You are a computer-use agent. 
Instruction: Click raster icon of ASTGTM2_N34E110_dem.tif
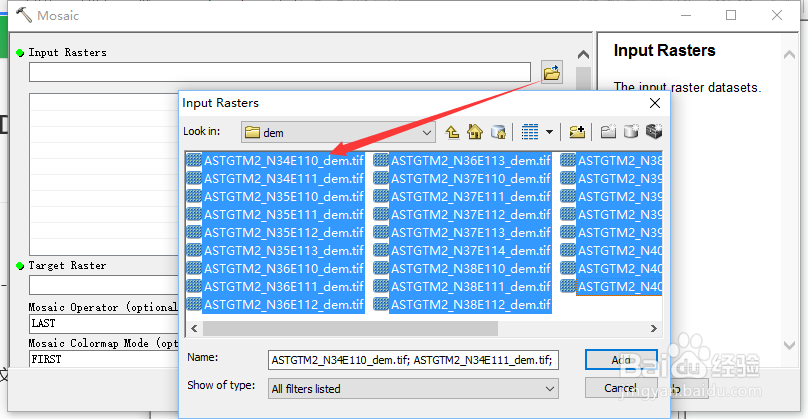click(x=194, y=160)
